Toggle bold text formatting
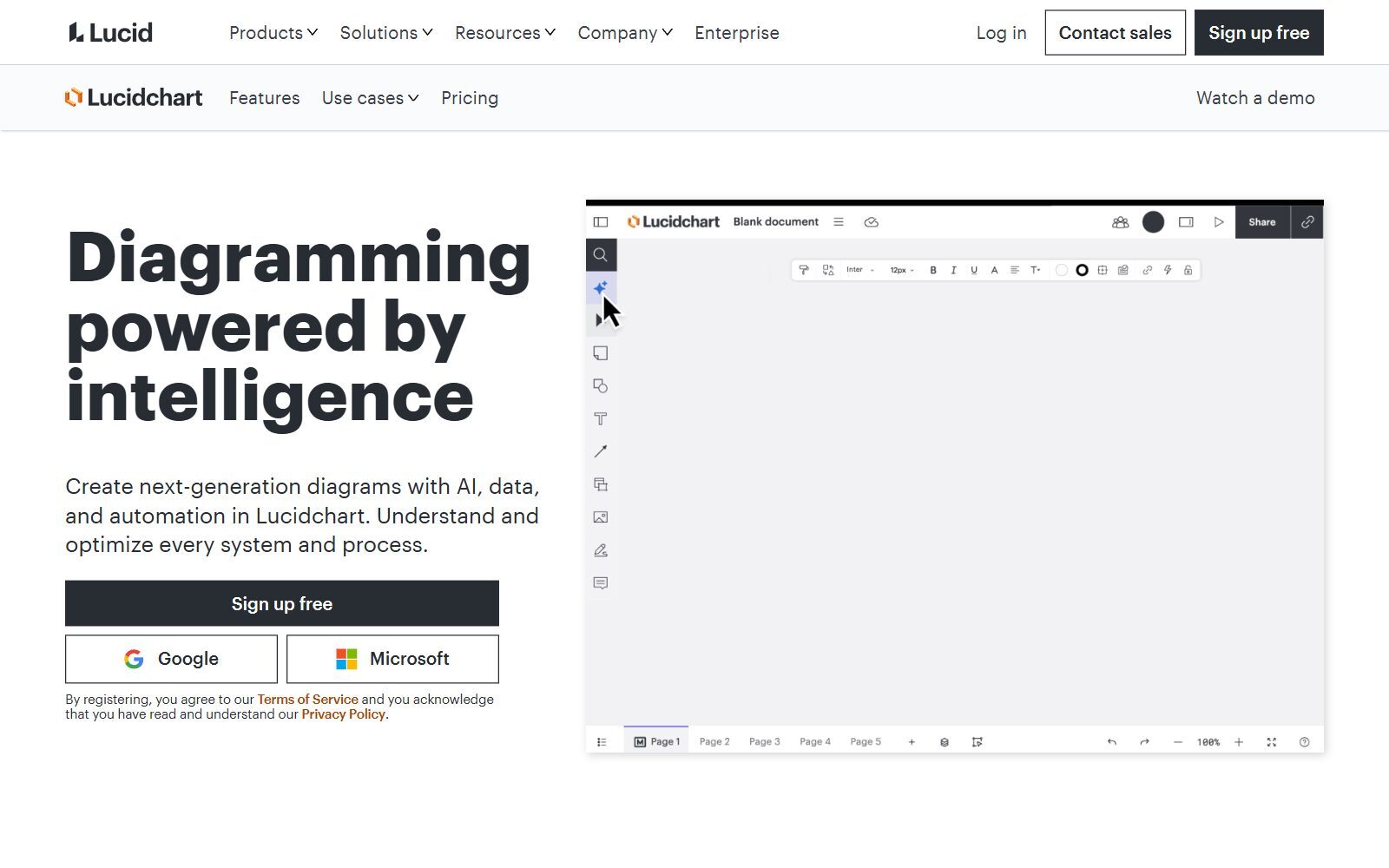The image size is (1389, 868). pos(933,270)
